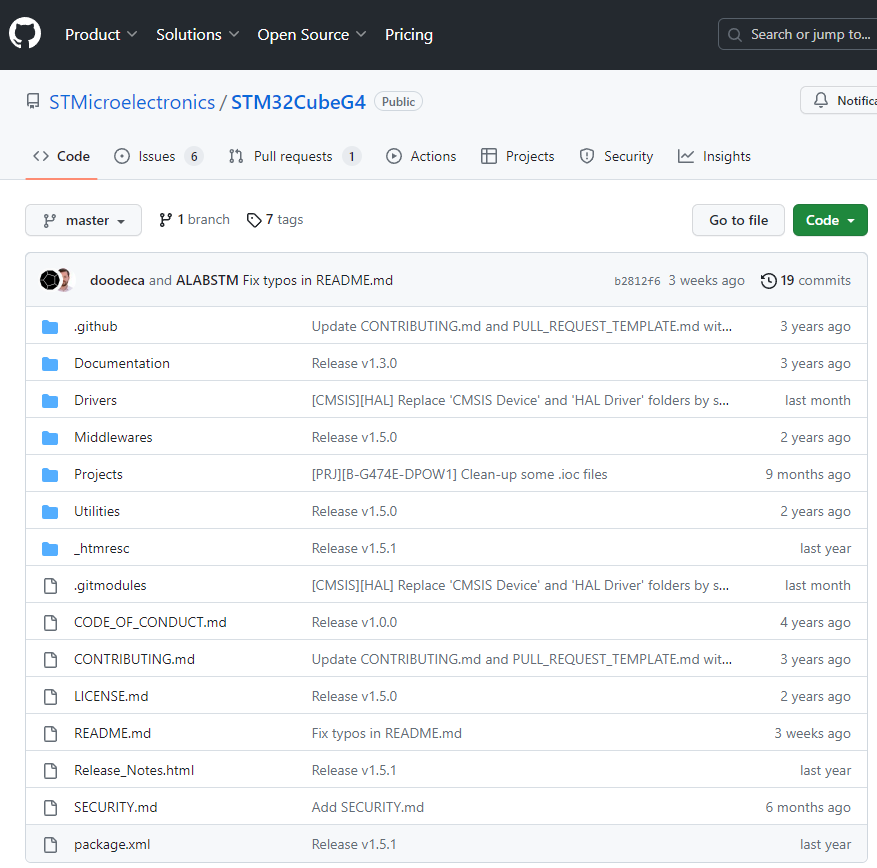Open commit message 'Release v1.3.0'
Image resolution: width=877 pixels, height=868 pixels.
354,364
